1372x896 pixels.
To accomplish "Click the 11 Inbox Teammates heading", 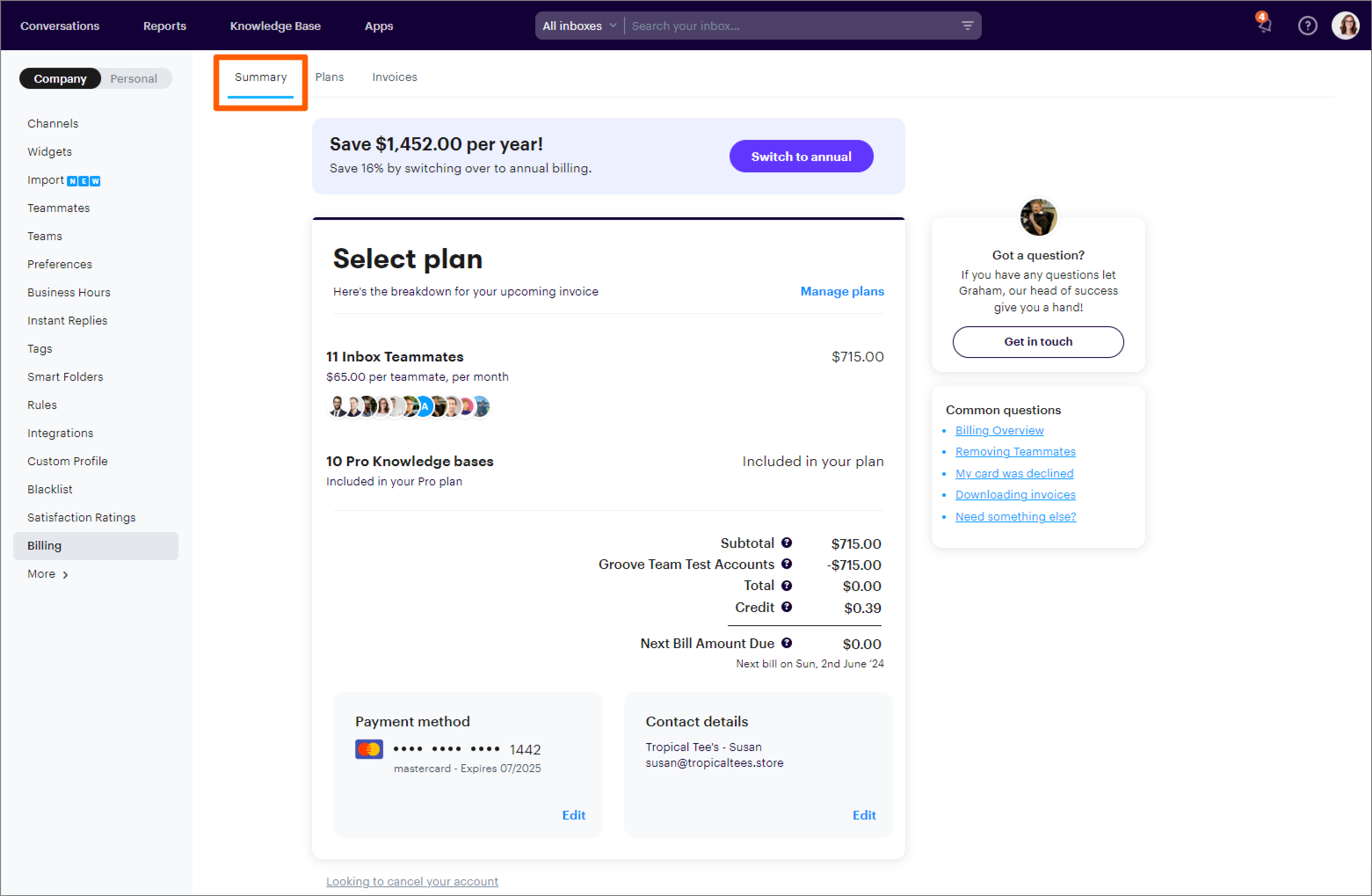I will [x=395, y=356].
